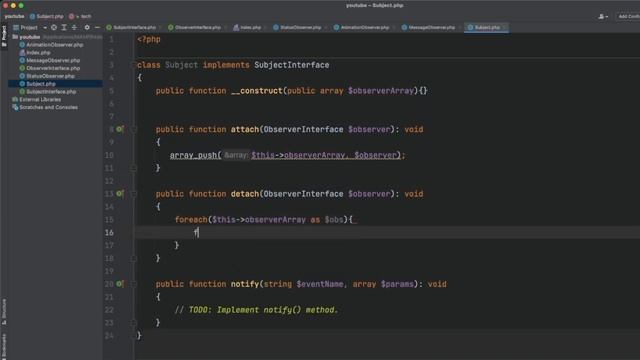Screen dimensions: 640x360
Task: Click the External Libraries icon
Action: (x=15, y=100)
